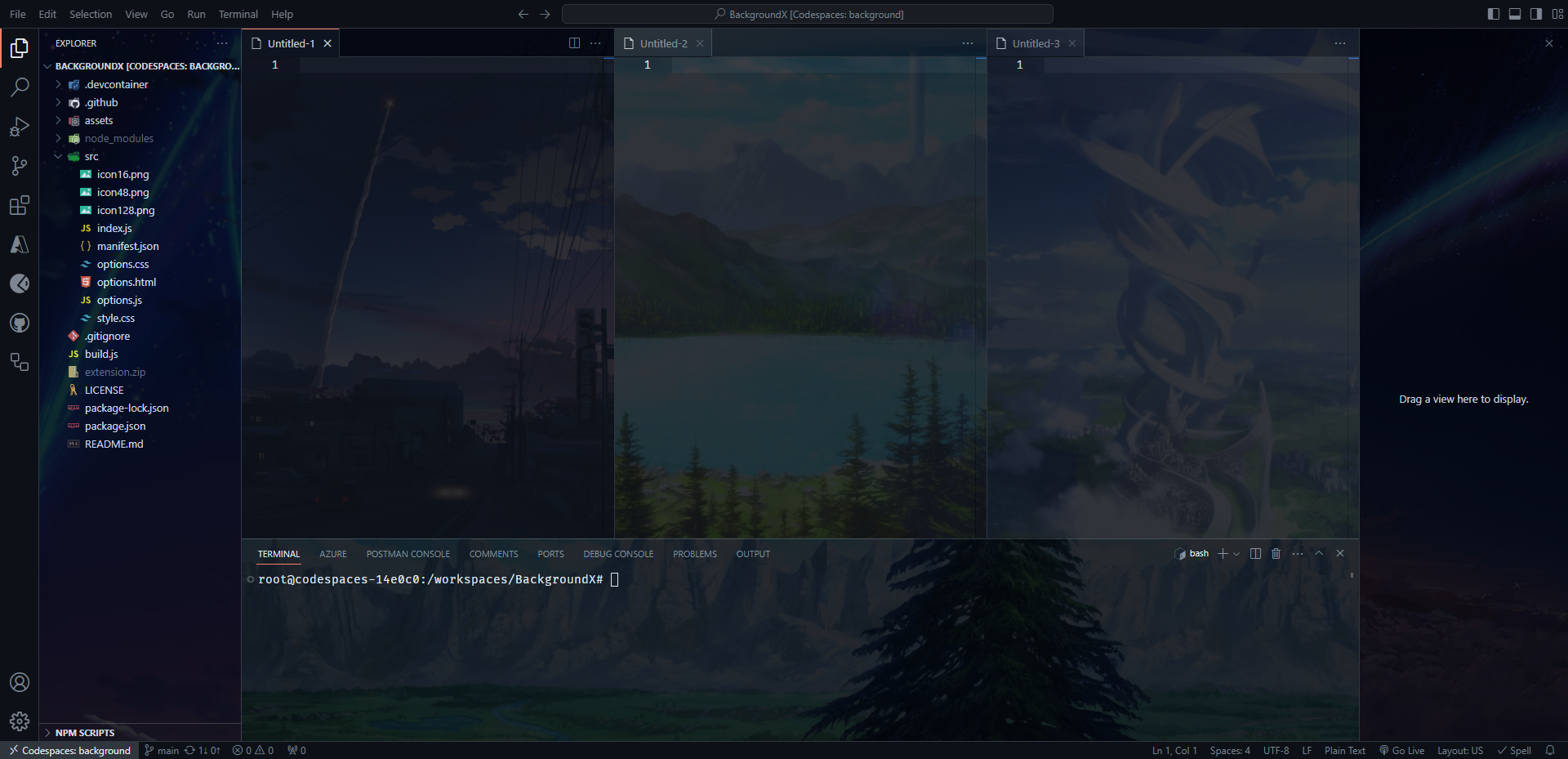Kill terminal with trash icon

pyautogui.click(x=1276, y=553)
